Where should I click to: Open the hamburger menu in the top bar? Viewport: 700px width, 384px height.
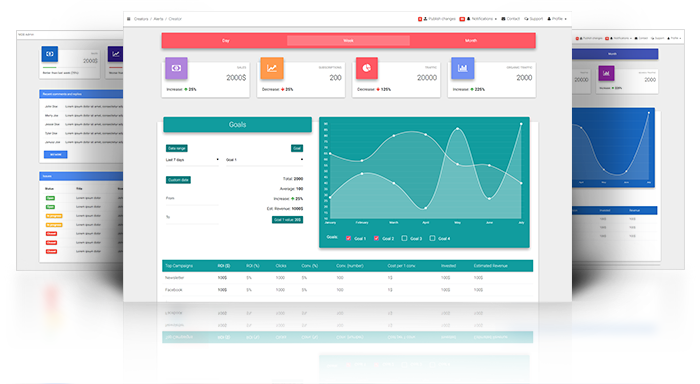[129, 19]
